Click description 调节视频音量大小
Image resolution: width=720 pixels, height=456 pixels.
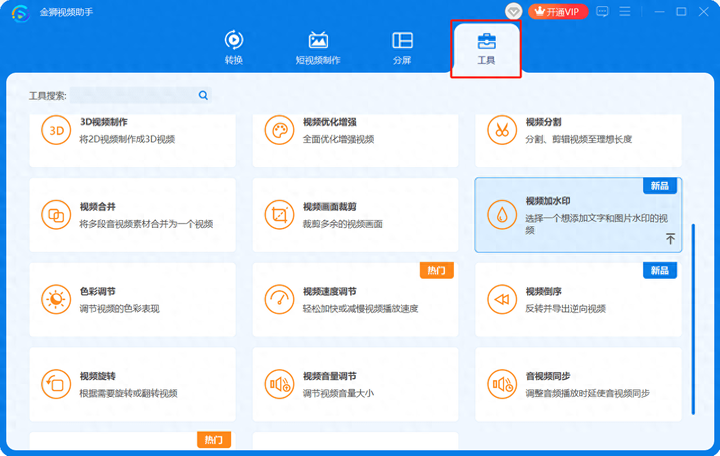[x=338, y=393]
